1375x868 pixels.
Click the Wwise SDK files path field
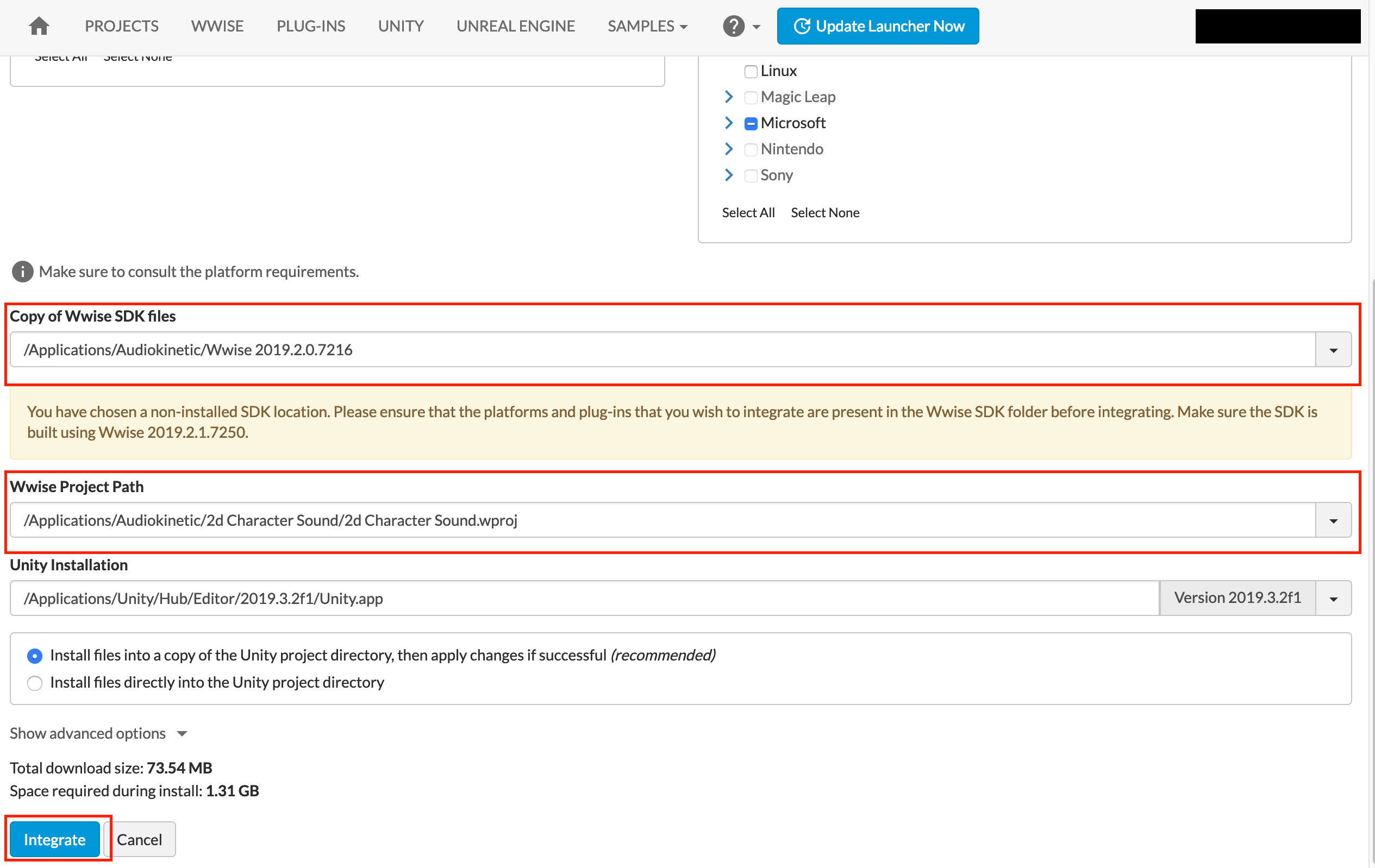pyautogui.click(x=662, y=350)
